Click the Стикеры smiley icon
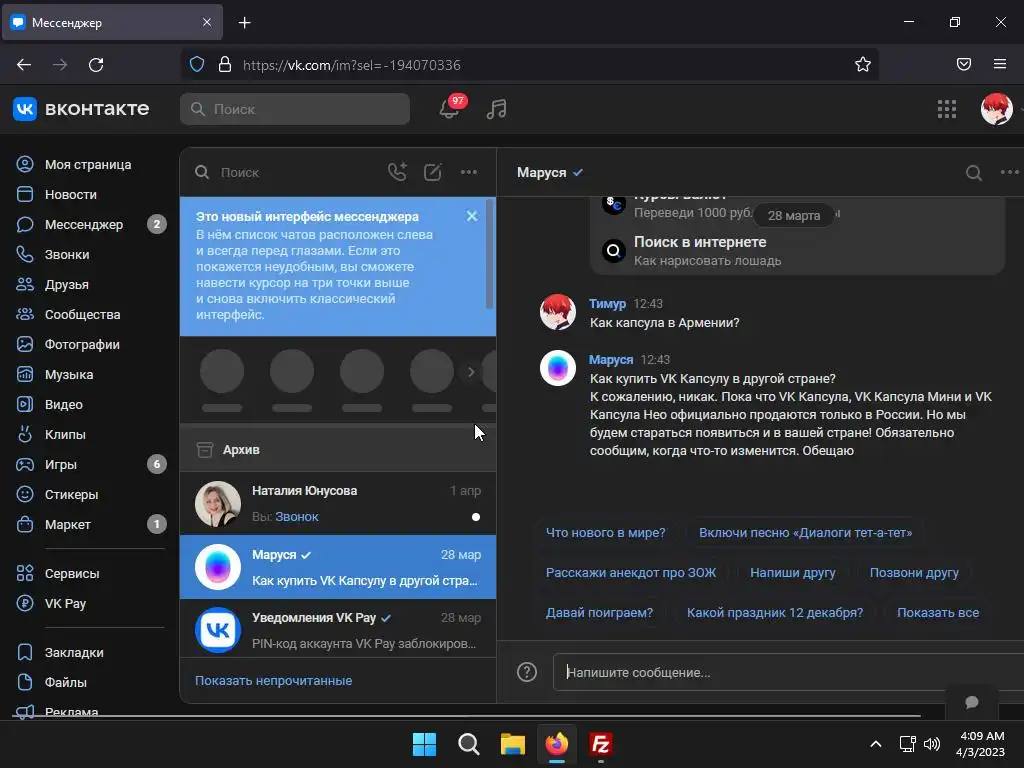 25,494
